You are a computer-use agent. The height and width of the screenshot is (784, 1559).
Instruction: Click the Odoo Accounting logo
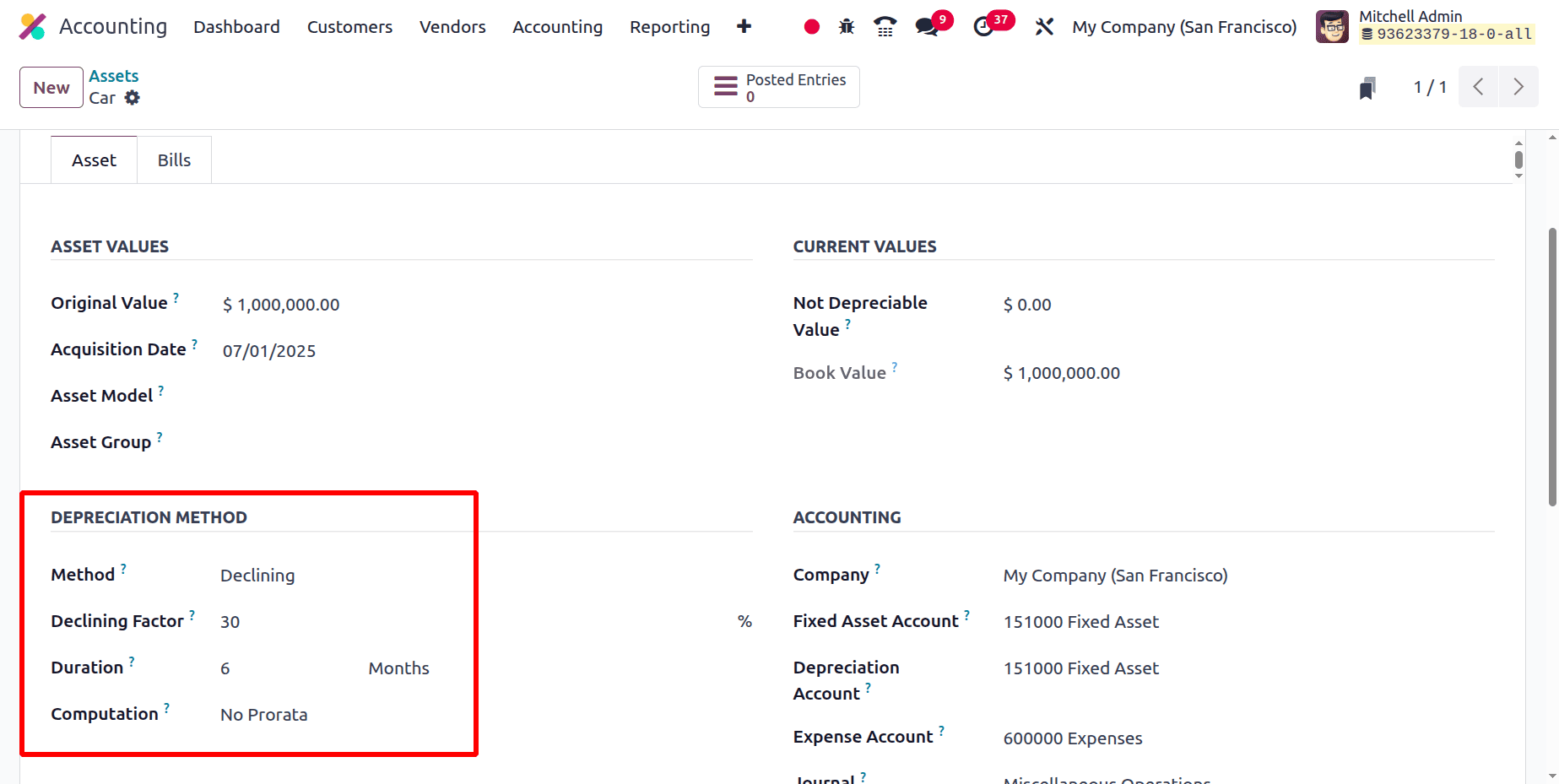[32, 25]
